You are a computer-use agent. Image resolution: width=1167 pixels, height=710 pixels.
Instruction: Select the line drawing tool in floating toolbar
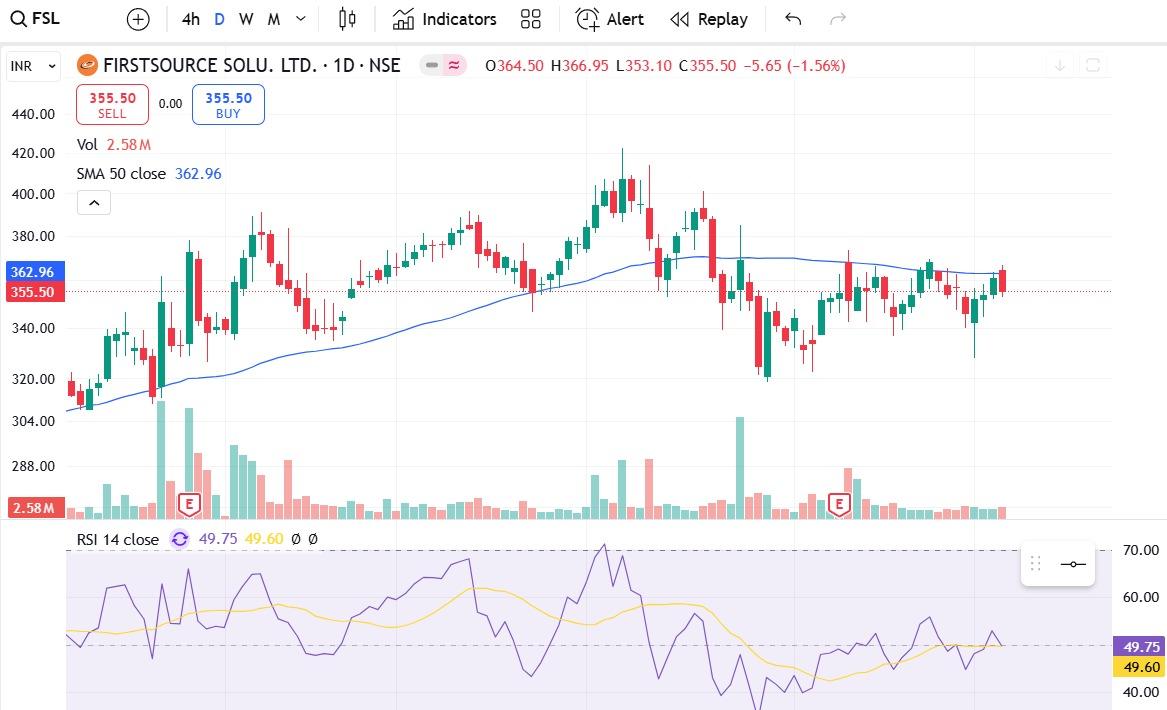1073,563
